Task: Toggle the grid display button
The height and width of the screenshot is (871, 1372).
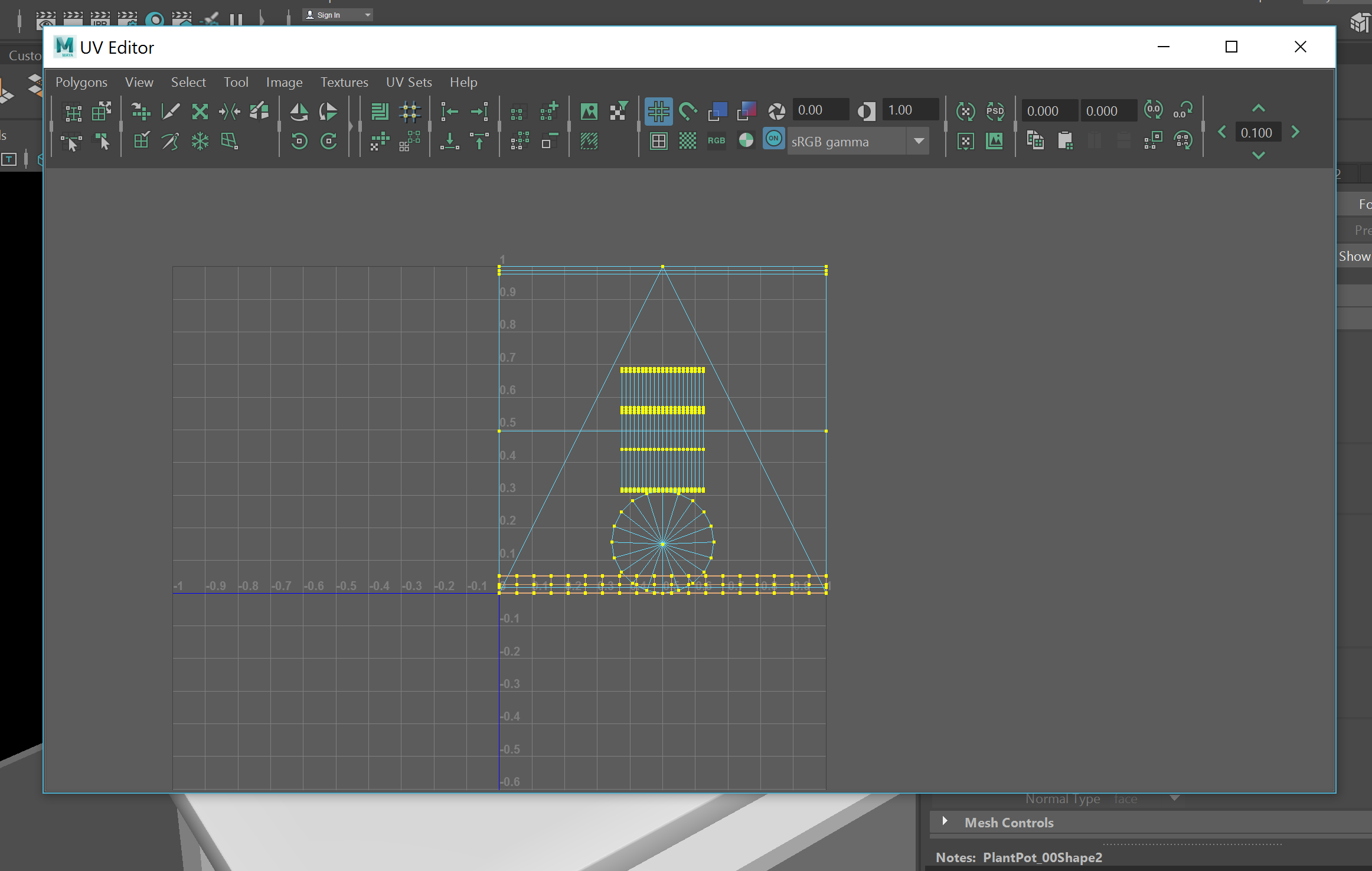Action: tap(658, 111)
